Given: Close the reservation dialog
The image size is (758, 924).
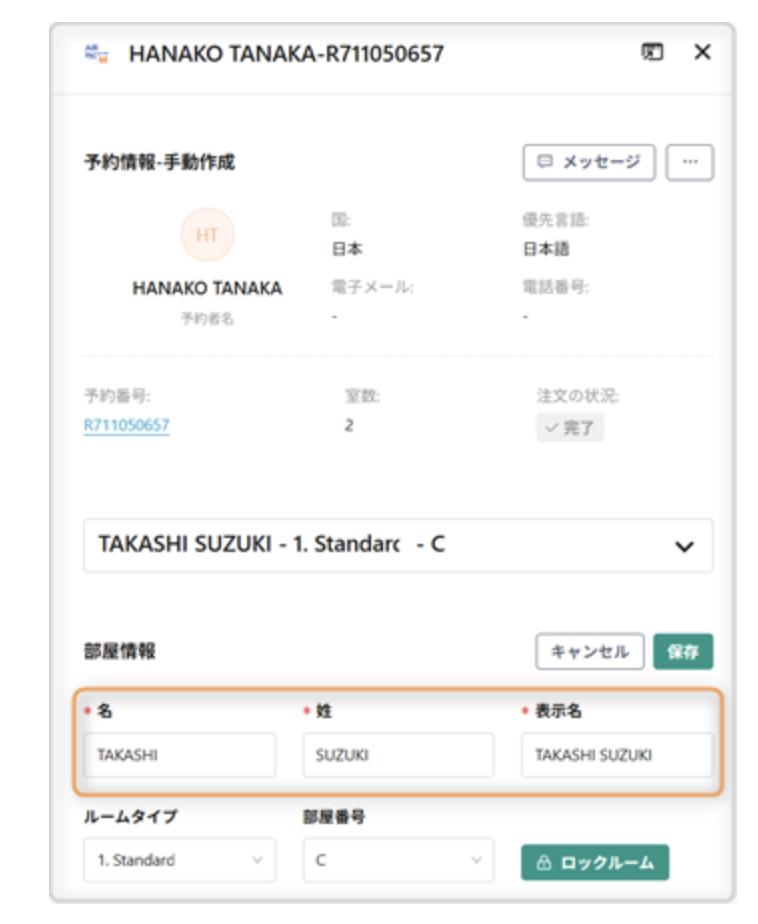Looking at the screenshot, I should coord(702,52).
